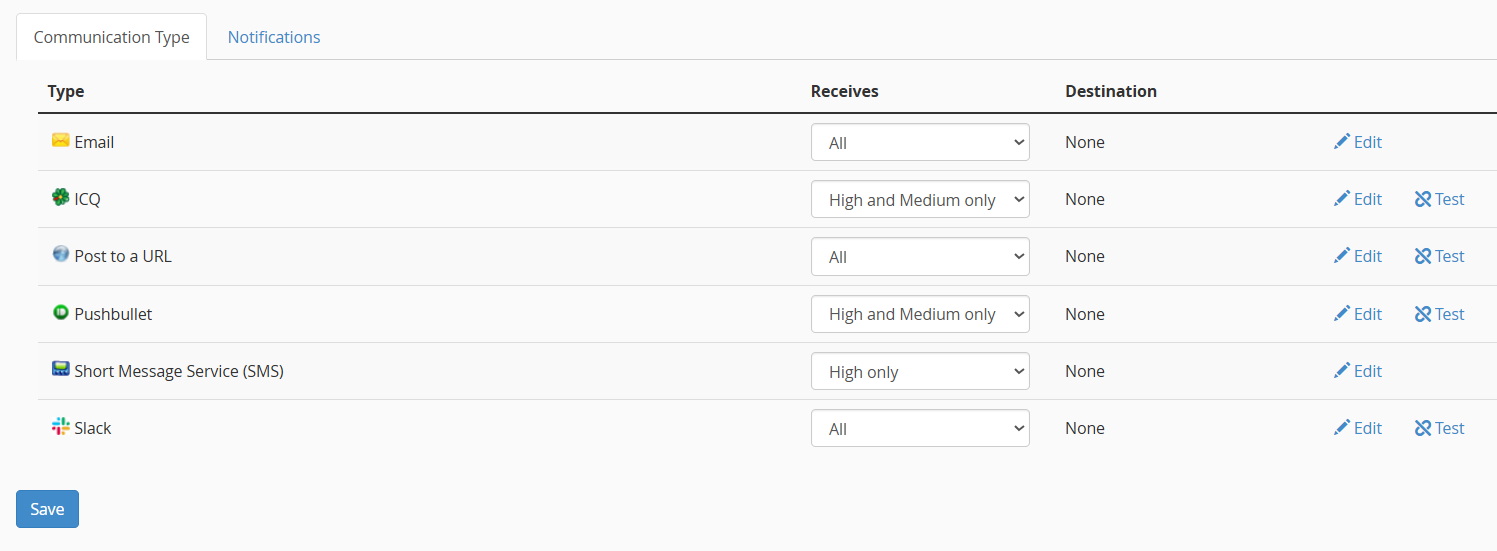Viewport: 1497px width, 551px height.
Task: Click the colorful Slack logo icon
Action: coord(60,427)
